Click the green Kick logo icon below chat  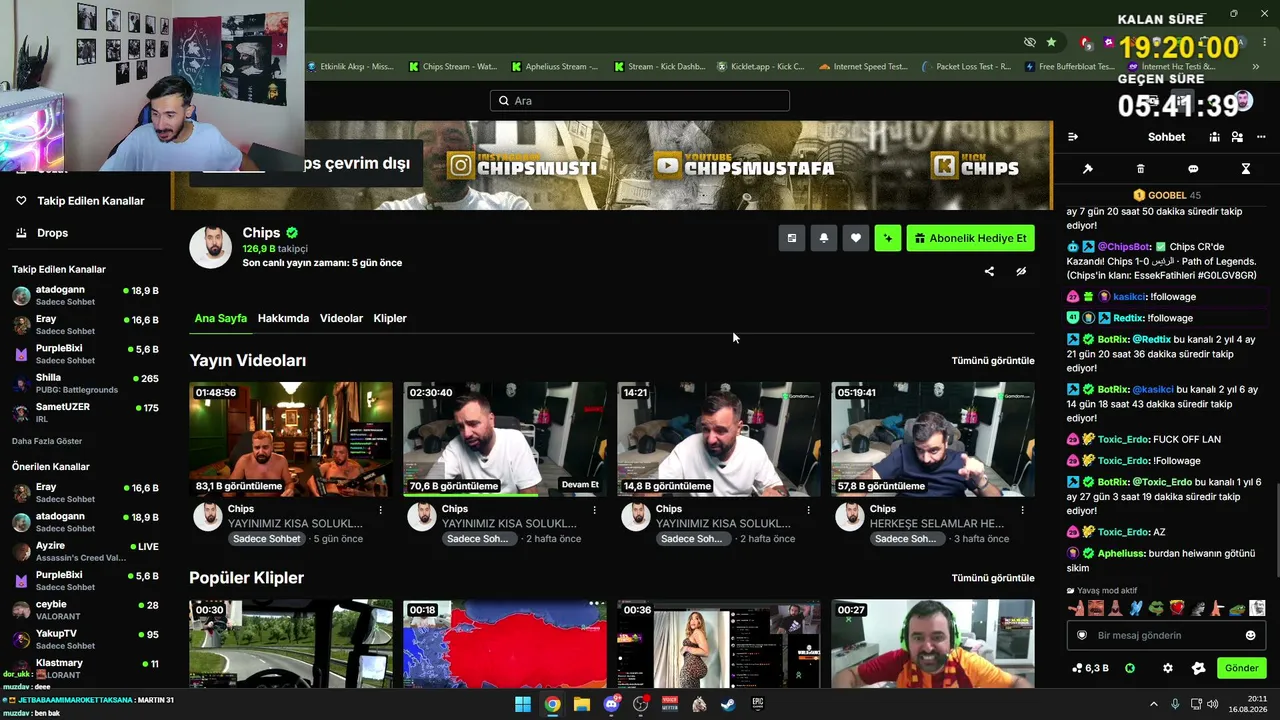click(1130, 668)
